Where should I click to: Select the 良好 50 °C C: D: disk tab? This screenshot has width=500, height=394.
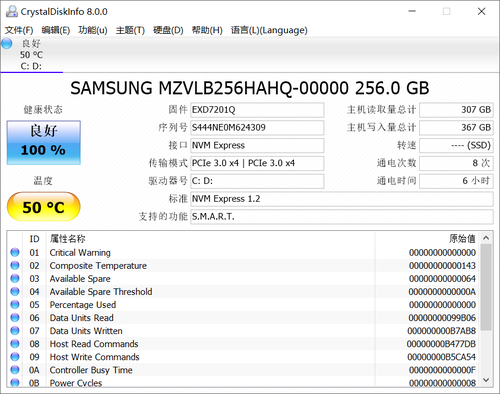coord(32,55)
